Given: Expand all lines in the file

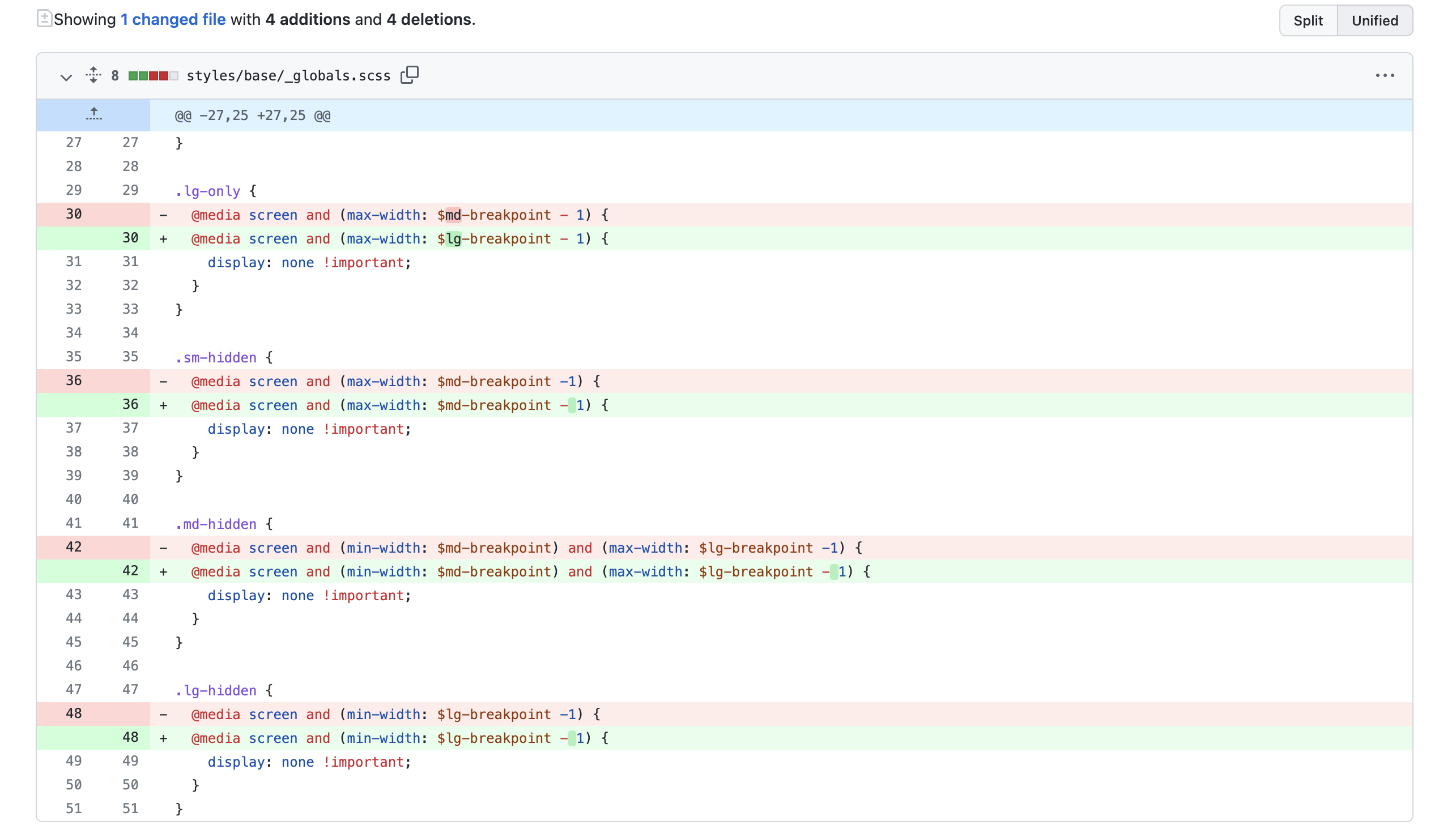Looking at the screenshot, I should pos(93,75).
